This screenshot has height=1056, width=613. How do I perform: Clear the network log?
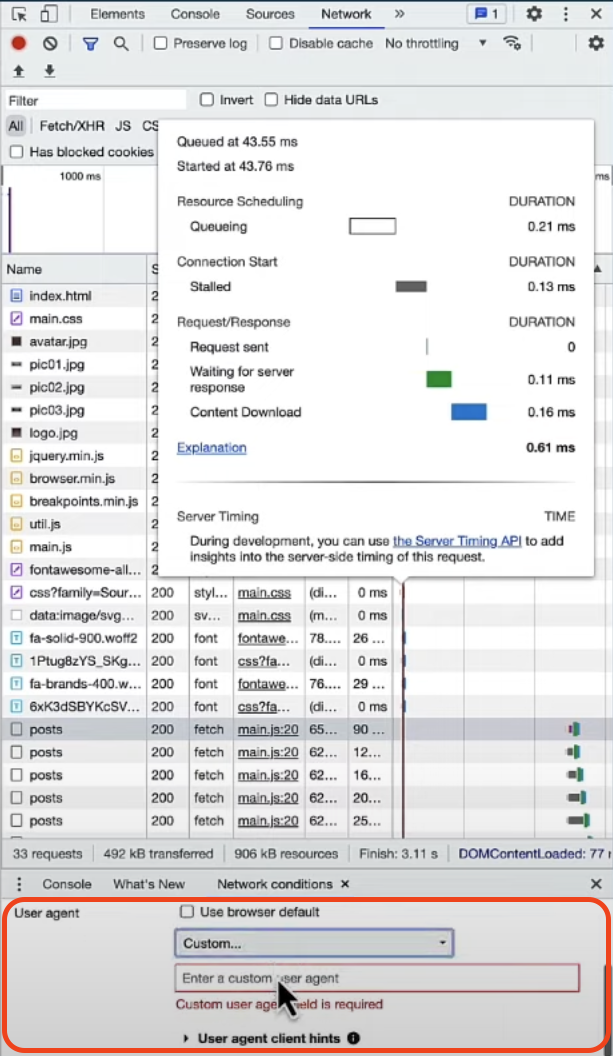(50, 43)
